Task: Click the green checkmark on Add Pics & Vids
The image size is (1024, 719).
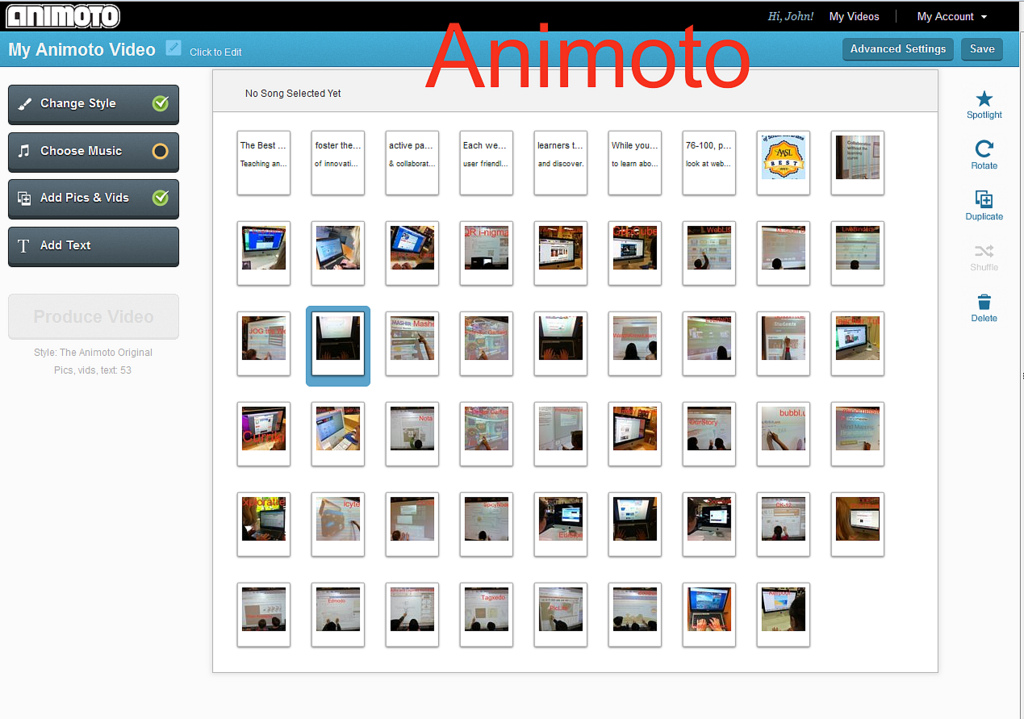Action: tap(160, 198)
